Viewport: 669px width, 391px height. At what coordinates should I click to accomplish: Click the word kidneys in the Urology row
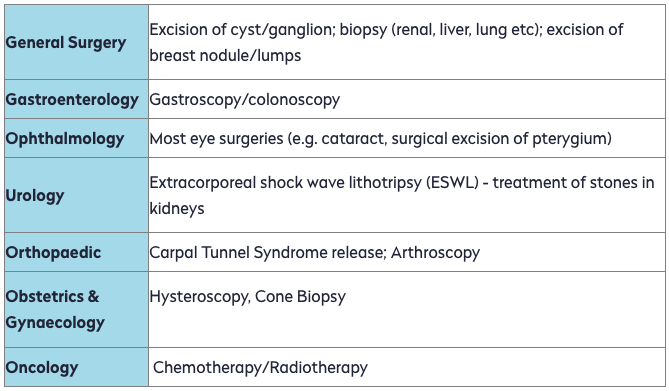click(177, 209)
